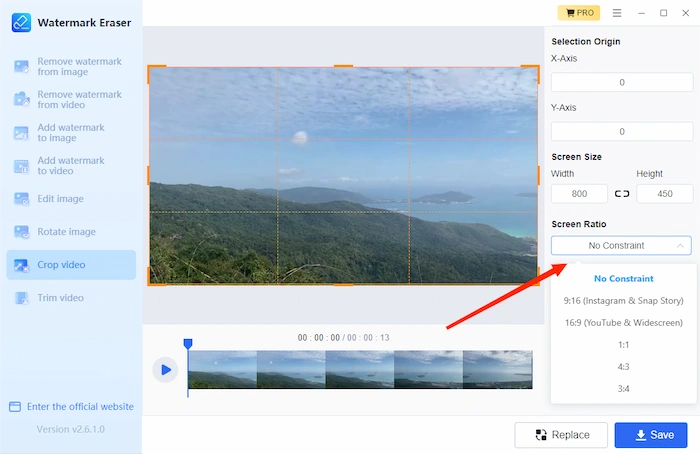Click the Add watermark to image icon
The image size is (700, 454).
click(x=21, y=133)
